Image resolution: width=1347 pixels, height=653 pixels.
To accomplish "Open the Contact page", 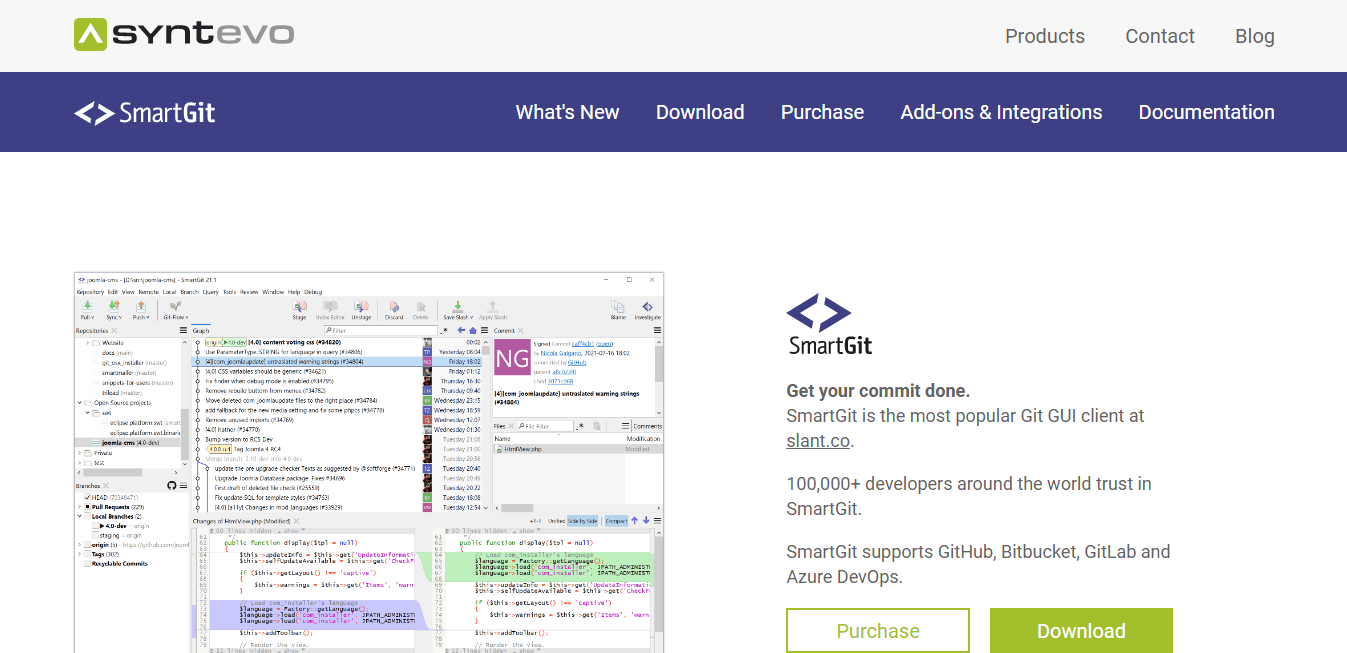I will [x=1160, y=36].
